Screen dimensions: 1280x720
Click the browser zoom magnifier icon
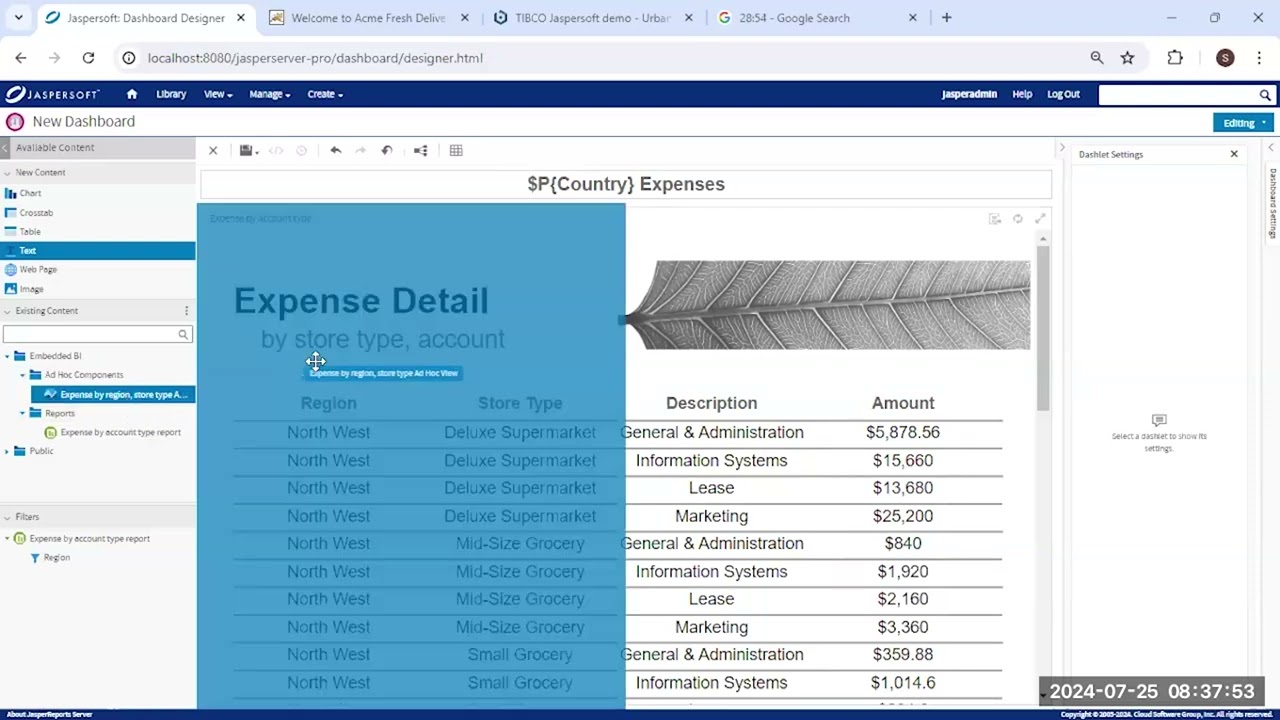1097,58
